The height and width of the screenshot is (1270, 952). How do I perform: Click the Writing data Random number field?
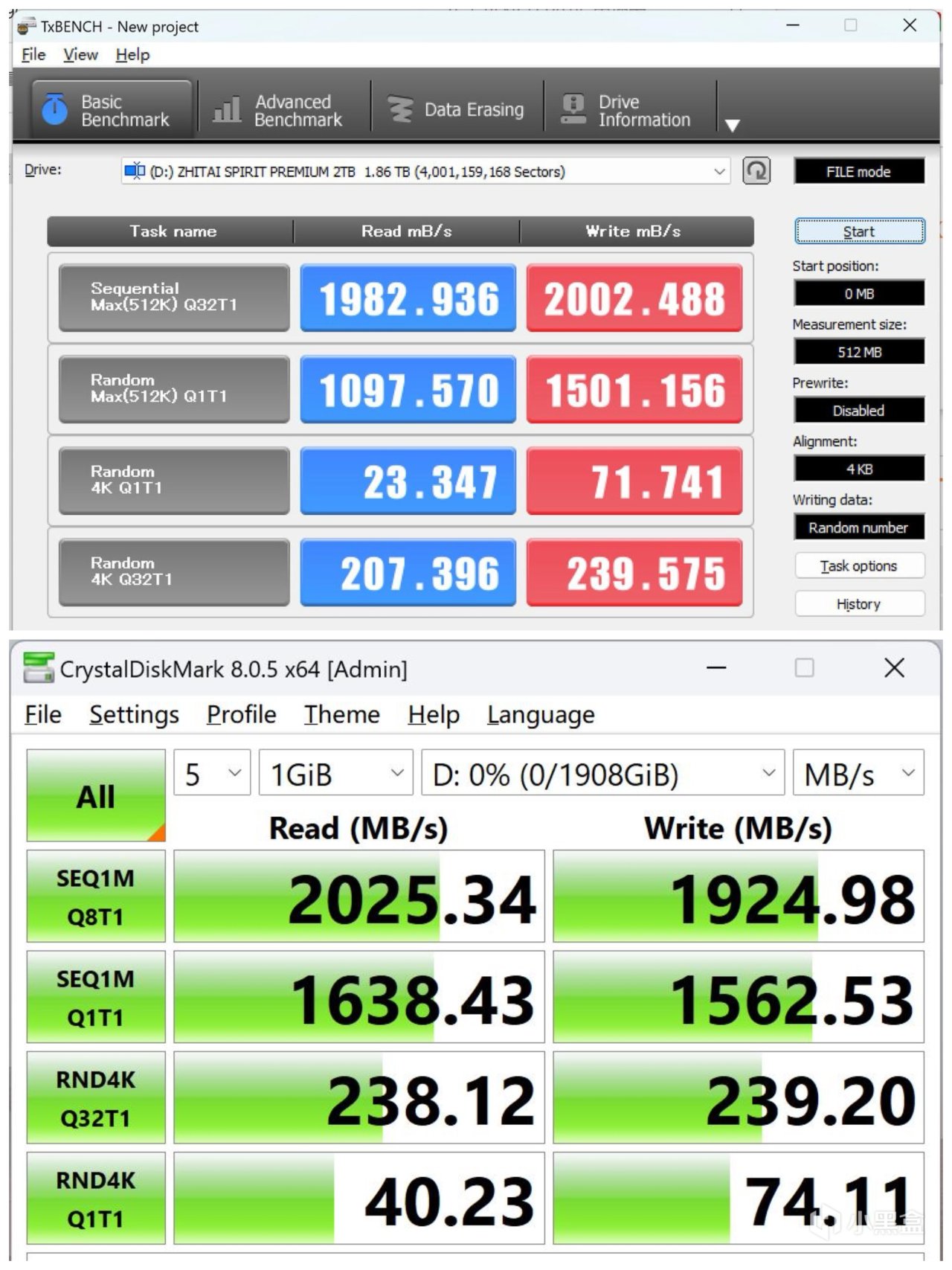[859, 527]
